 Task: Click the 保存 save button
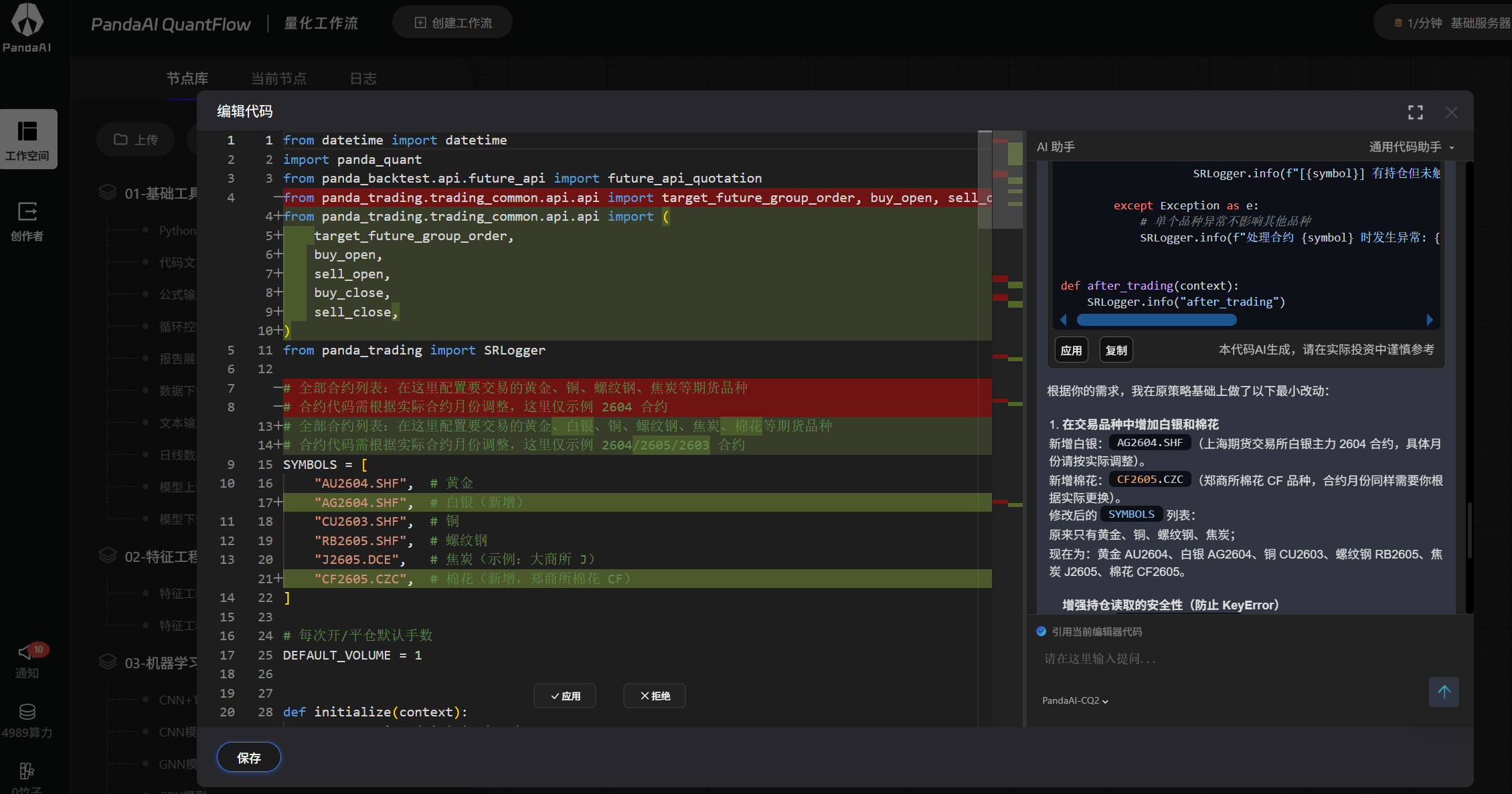249,757
